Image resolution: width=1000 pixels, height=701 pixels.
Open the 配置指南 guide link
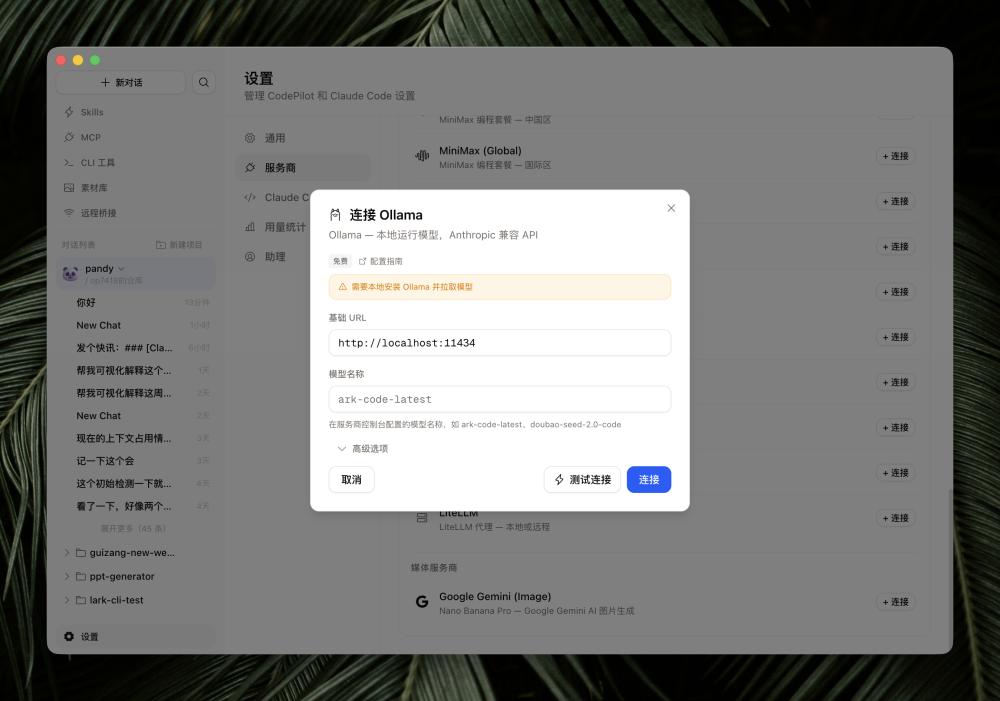(x=379, y=261)
